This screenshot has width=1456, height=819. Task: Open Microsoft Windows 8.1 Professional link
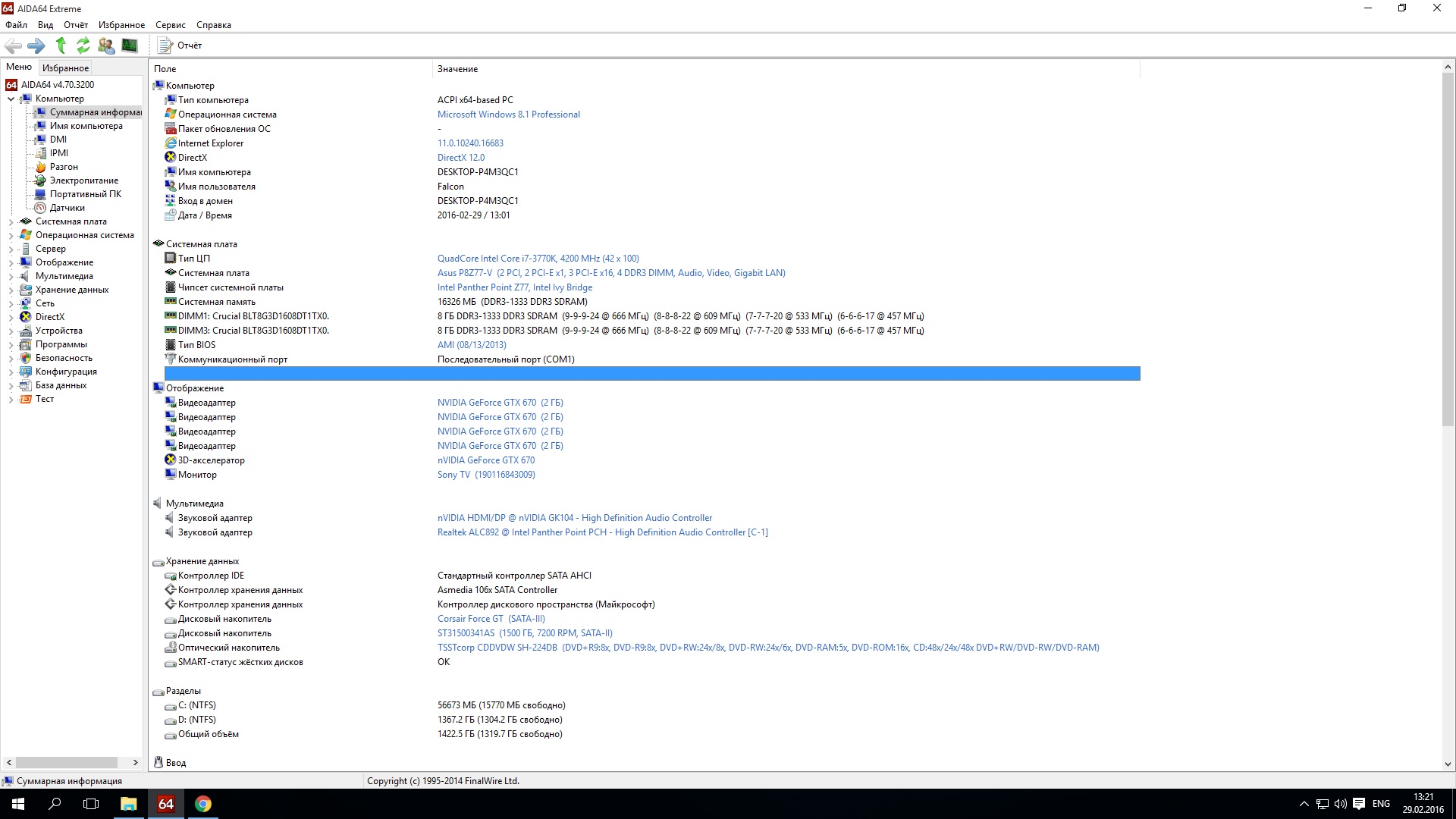(x=509, y=115)
